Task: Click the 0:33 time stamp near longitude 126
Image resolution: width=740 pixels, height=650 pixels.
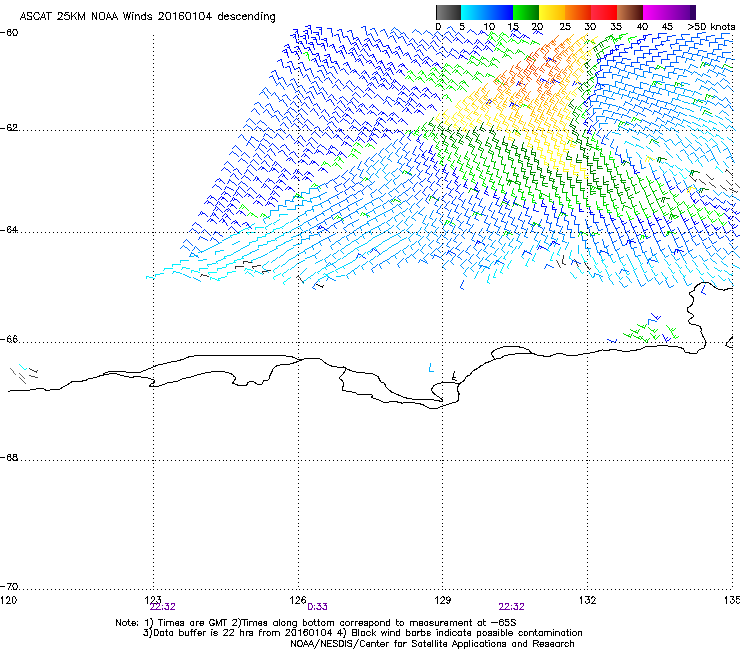Action: (x=317, y=607)
